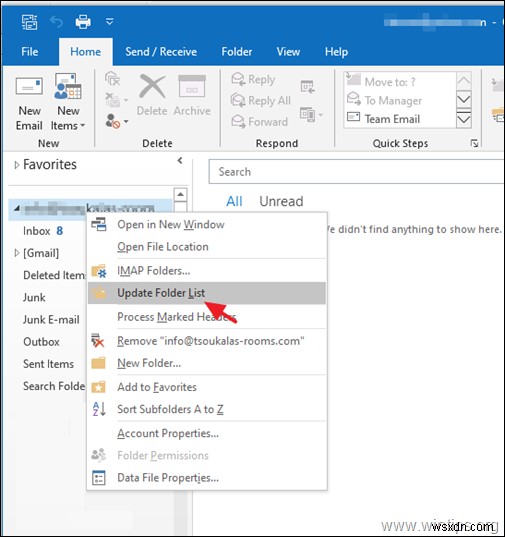Open Quick Steps dialog launcher
The height and width of the screenshot is (537, 505).
(x=474, y=143)
